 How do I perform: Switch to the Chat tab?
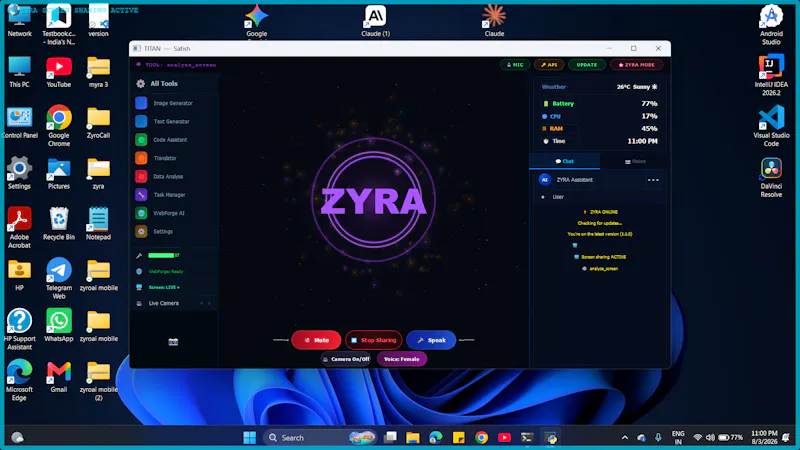click(564, 161)
